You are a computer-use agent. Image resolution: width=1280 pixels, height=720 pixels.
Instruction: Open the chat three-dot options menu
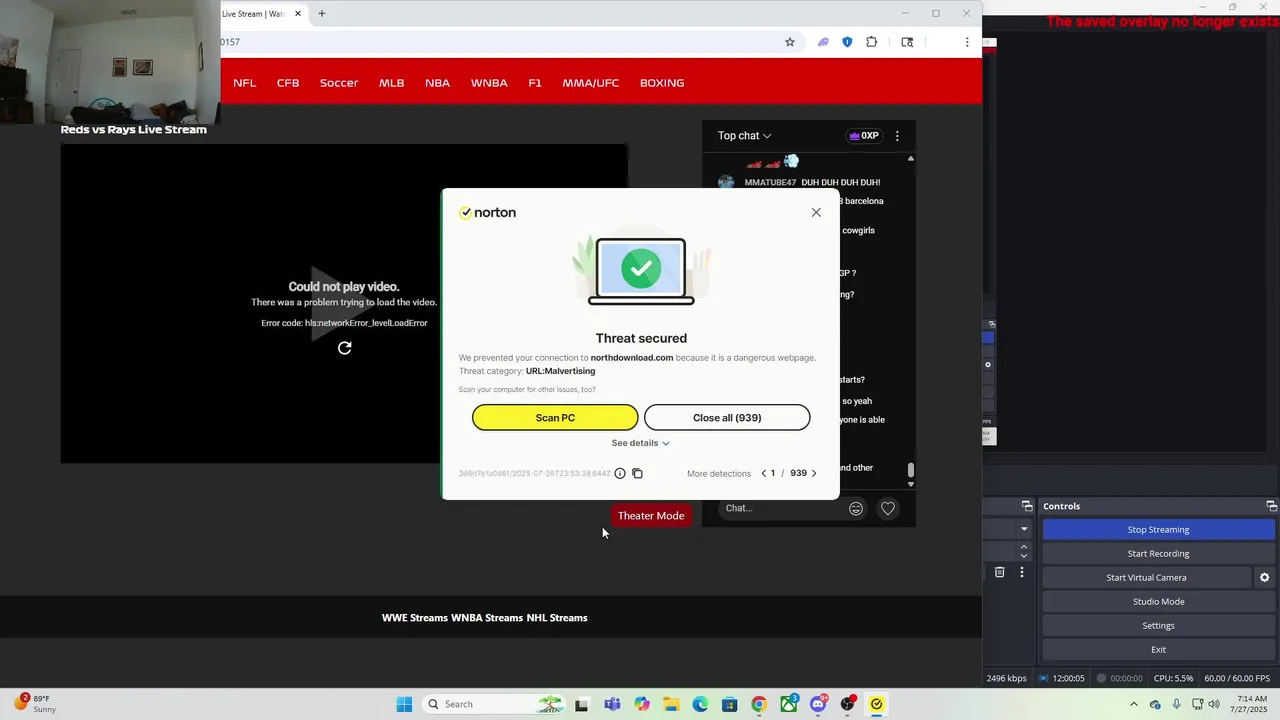897,136
